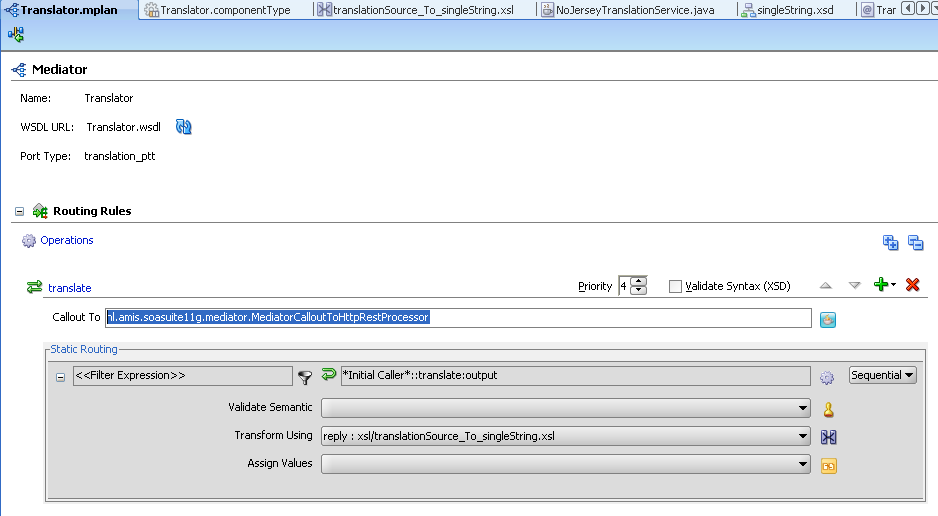Click the Operations gear icon
Image resolution: width=938 pixels, height=516 pixels.
coord(29,240)
